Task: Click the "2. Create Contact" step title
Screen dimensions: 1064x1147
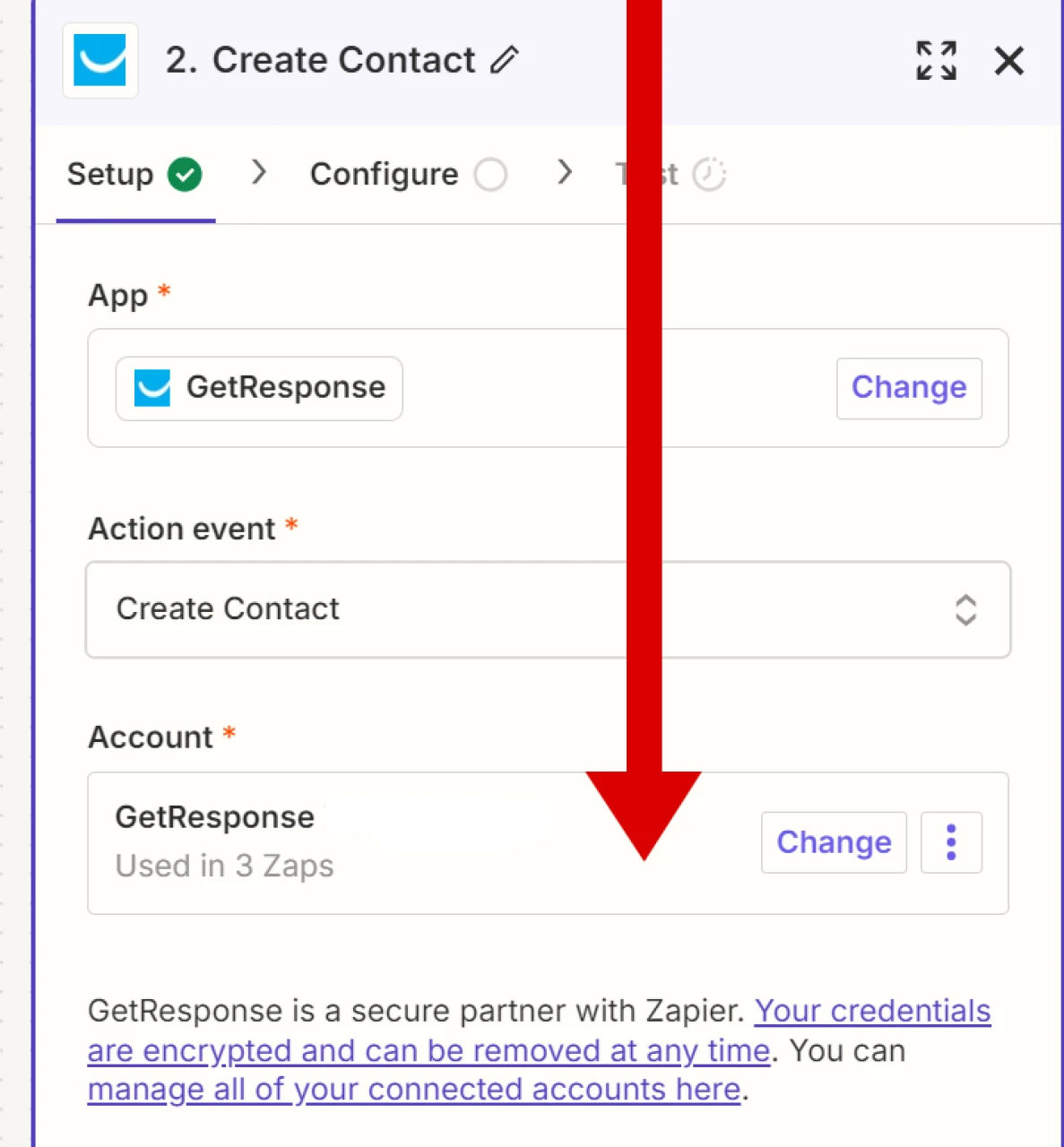Action: click(x=320, y=60)
